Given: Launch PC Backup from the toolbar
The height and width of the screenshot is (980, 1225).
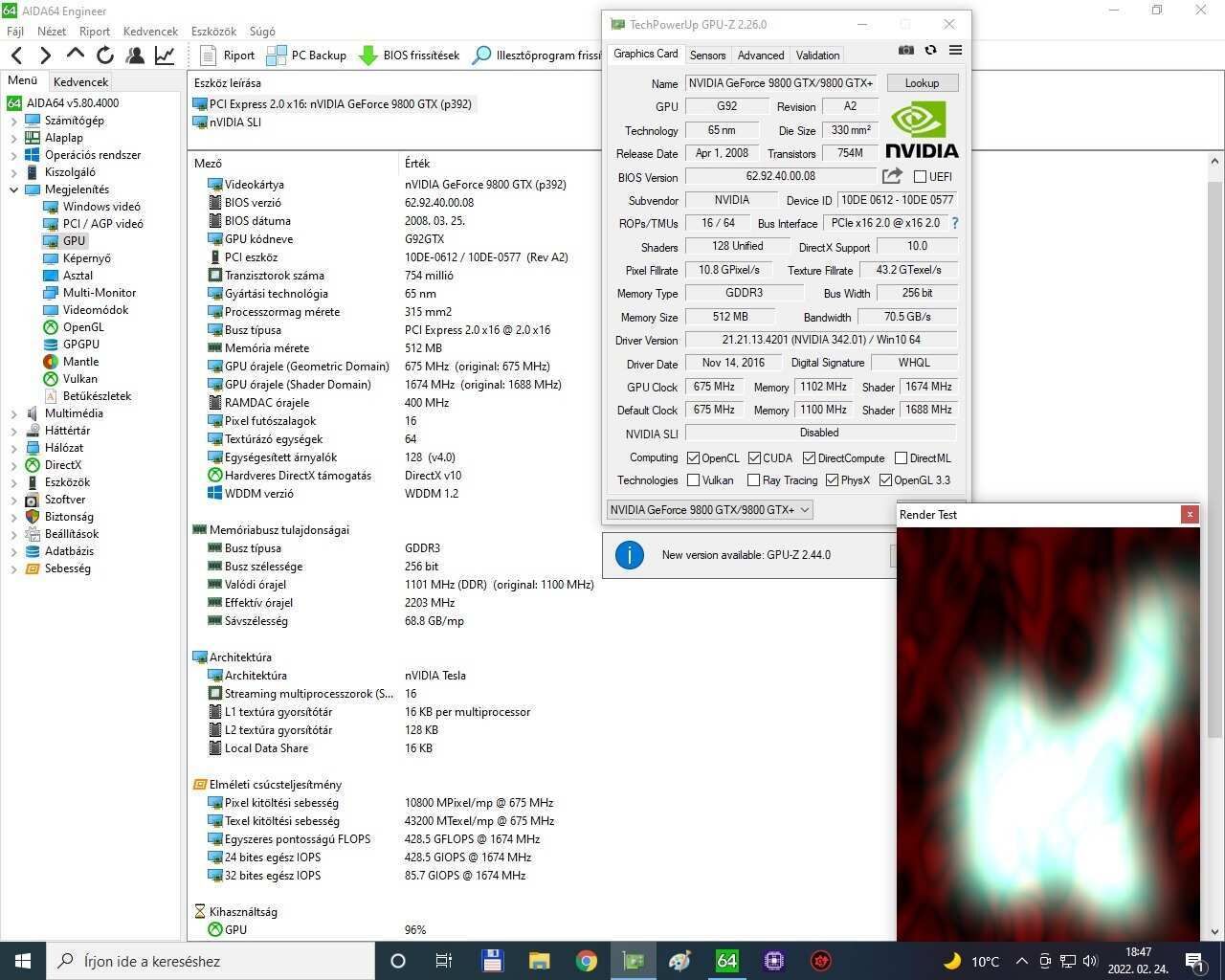Looking at the screenshot, I should pos(306,56).
